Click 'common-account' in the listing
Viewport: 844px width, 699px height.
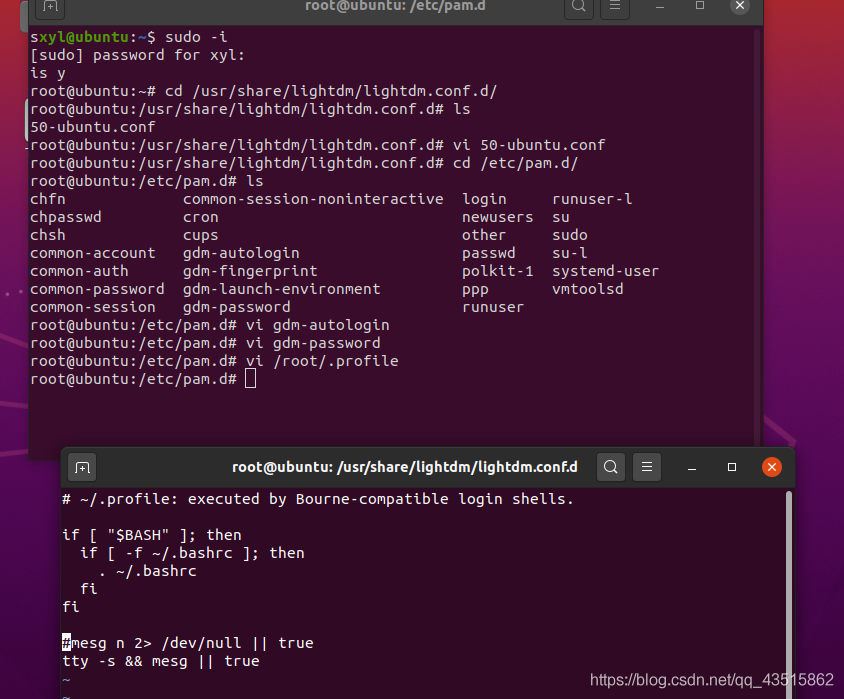point(93,253)
